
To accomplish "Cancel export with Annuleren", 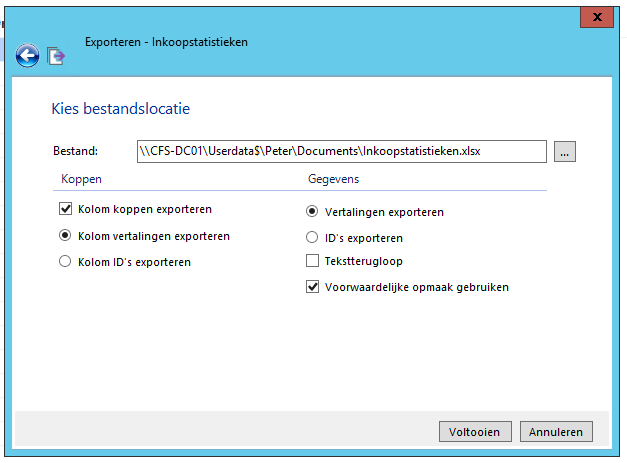I will 556,431.
